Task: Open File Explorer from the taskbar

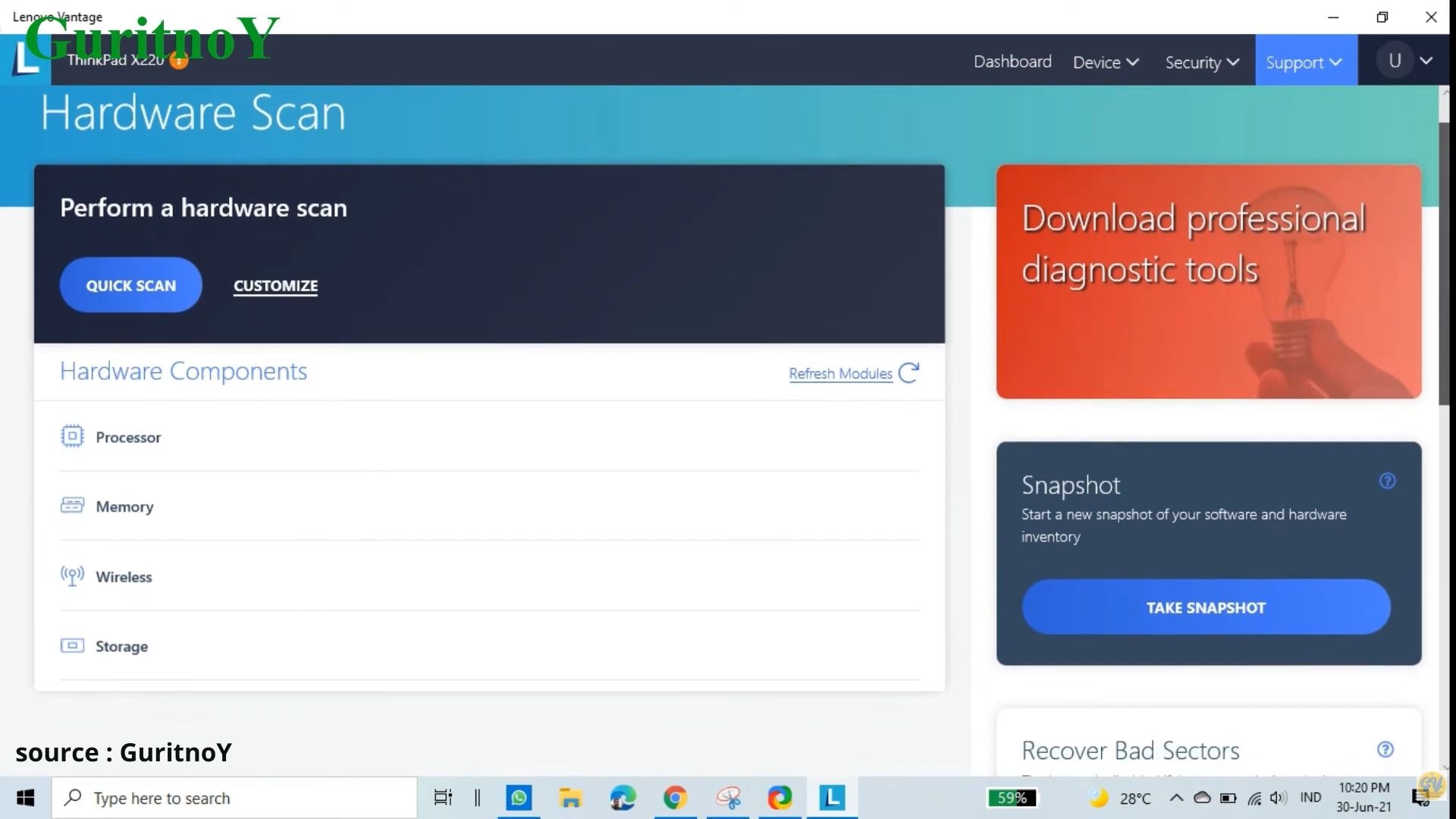Action: [x=570, y=798]
